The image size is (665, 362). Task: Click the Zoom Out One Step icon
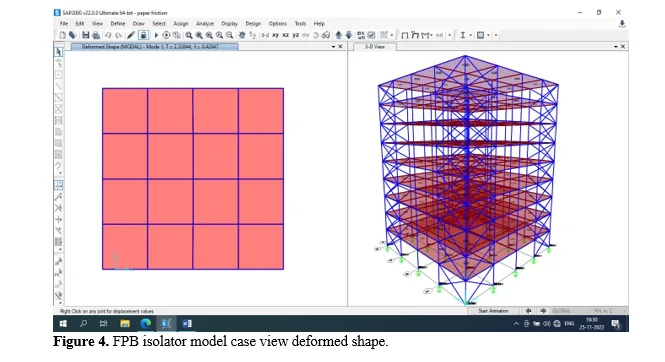229,35
